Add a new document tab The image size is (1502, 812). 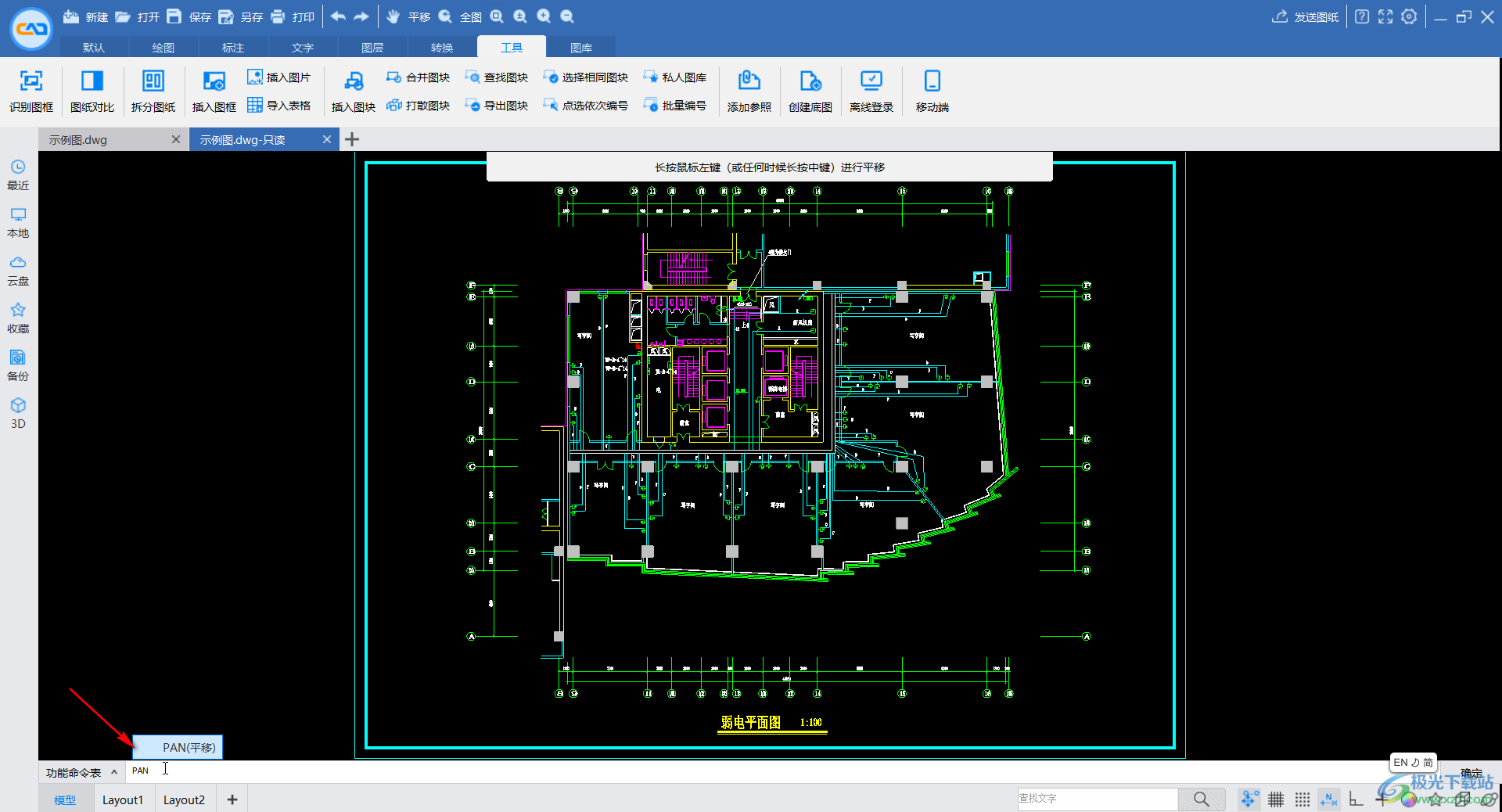tap(352, 139)
